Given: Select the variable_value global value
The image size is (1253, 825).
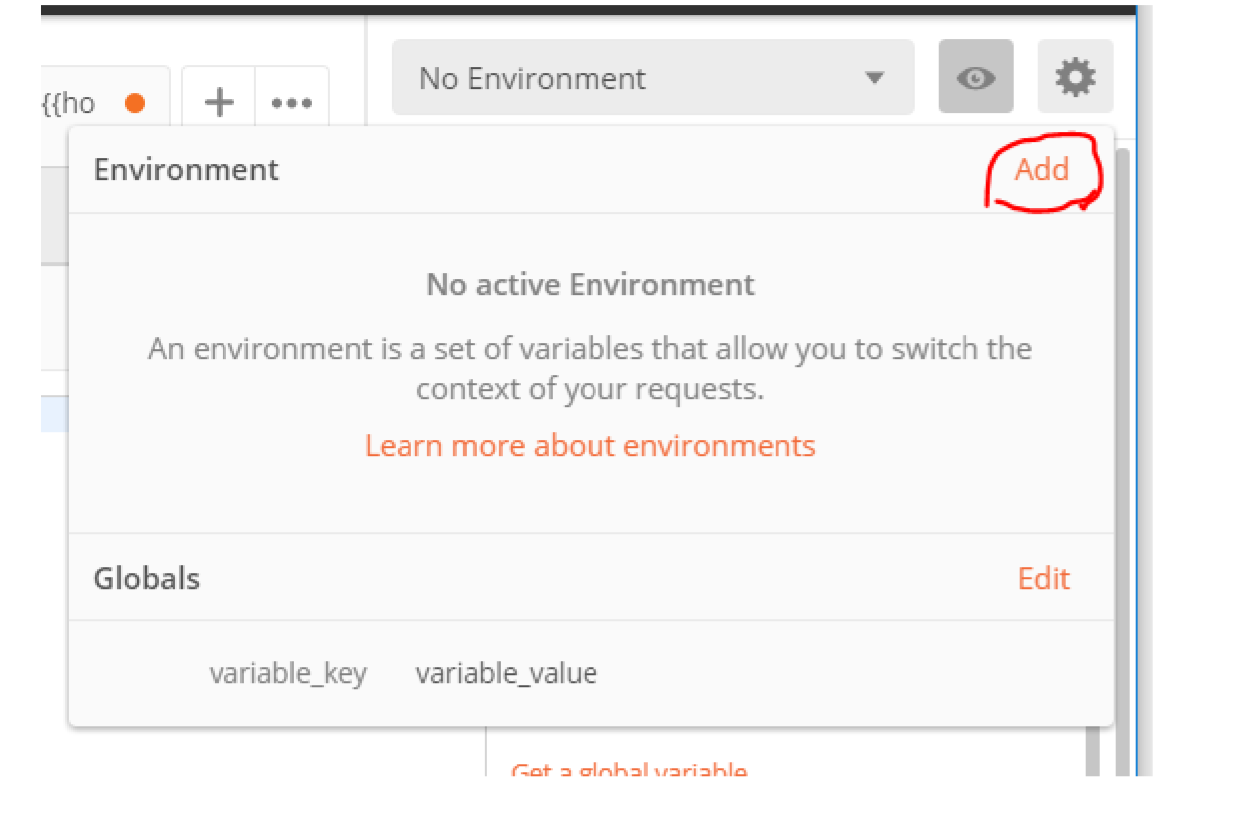Looking at the screenshot, I should [506, 673].
